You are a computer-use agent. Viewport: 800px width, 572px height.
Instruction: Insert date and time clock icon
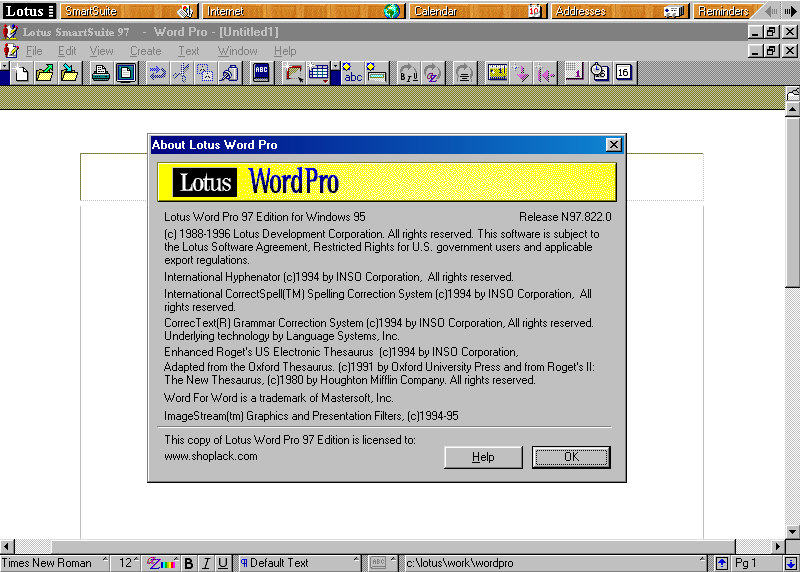tap(599, 73)
